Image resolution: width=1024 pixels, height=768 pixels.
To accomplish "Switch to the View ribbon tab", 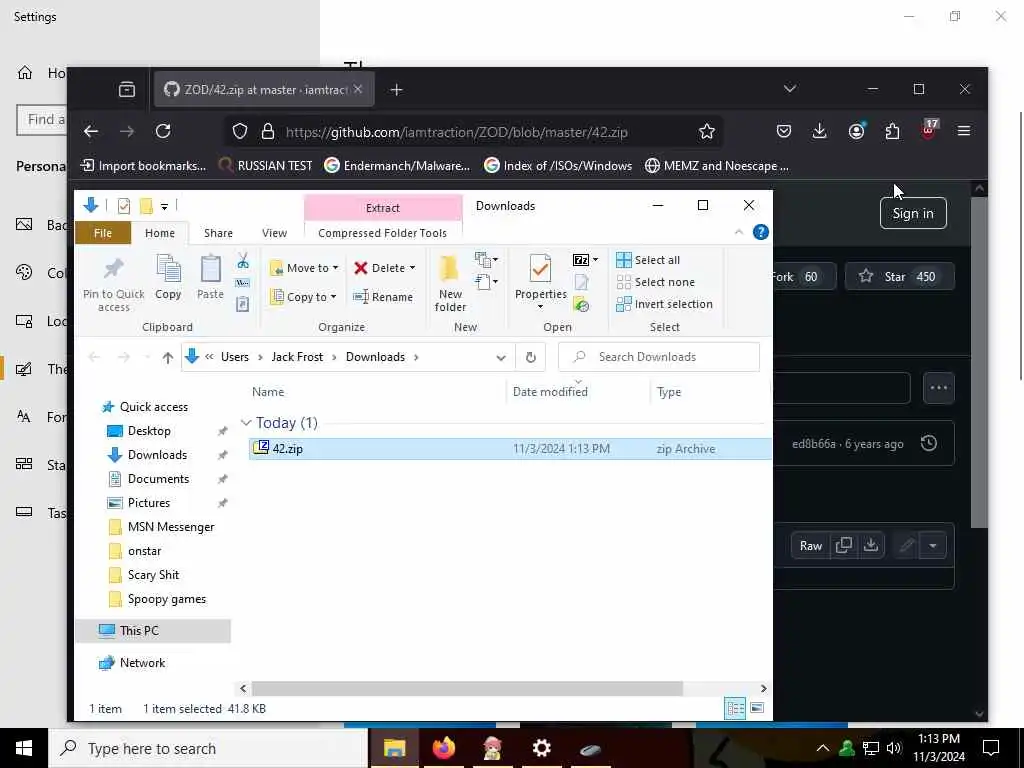I will pyautogui.click(x=274, y=233).
